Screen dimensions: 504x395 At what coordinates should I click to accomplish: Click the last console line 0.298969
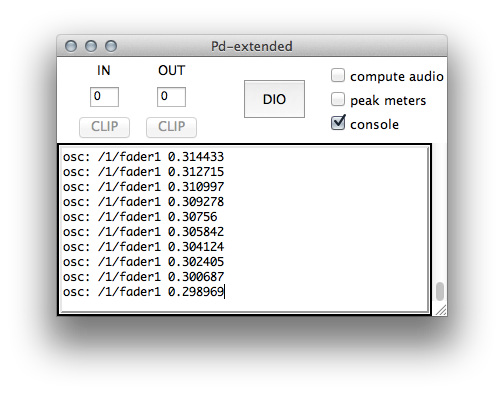coord(143,292)
